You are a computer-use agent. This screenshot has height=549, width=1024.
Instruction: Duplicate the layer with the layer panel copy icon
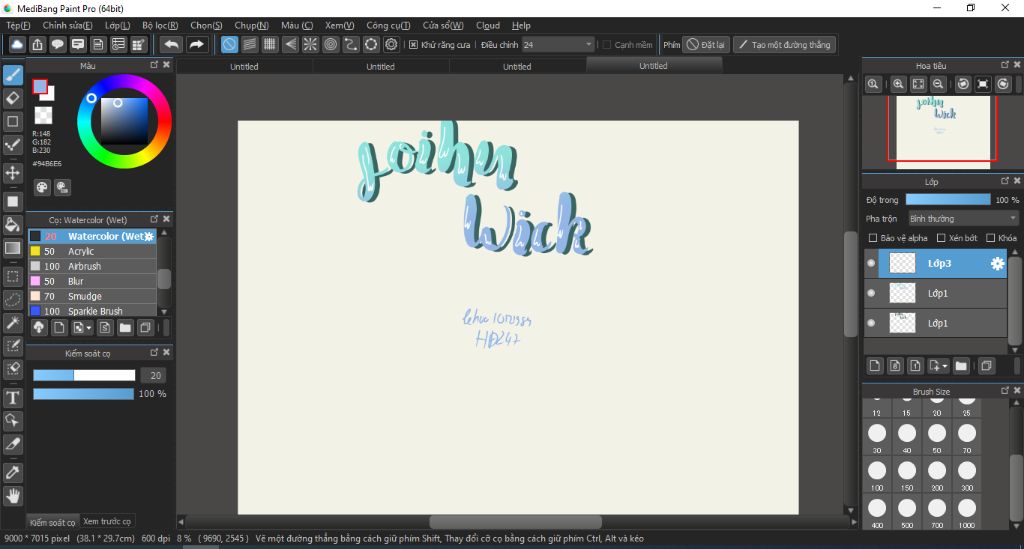pos(986,366)
